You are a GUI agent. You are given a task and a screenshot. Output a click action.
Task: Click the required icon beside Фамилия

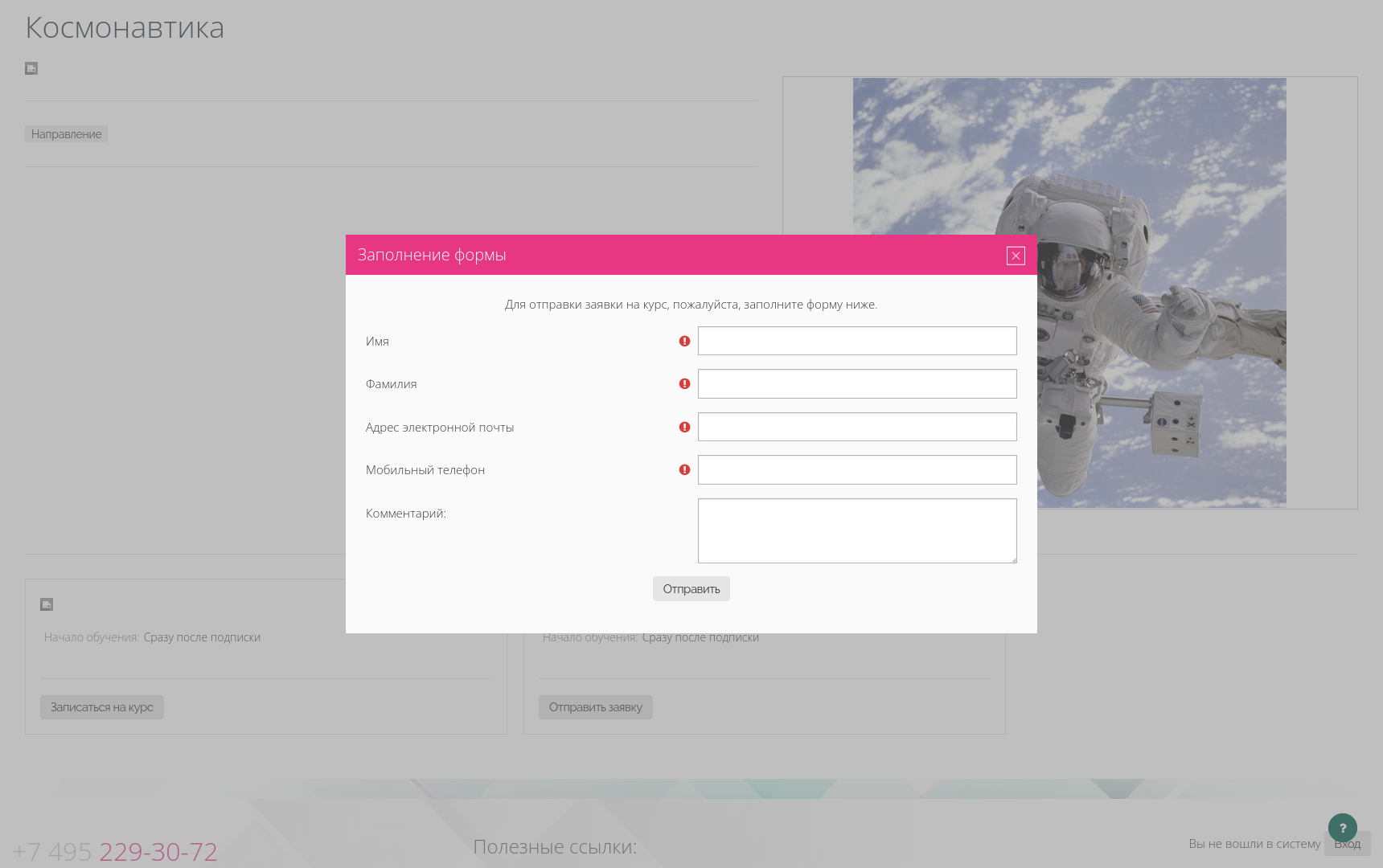click(684, 384)
